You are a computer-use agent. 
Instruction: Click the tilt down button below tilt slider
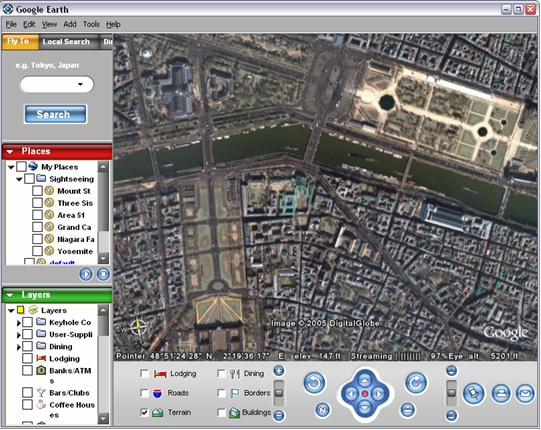pos(451,415)
